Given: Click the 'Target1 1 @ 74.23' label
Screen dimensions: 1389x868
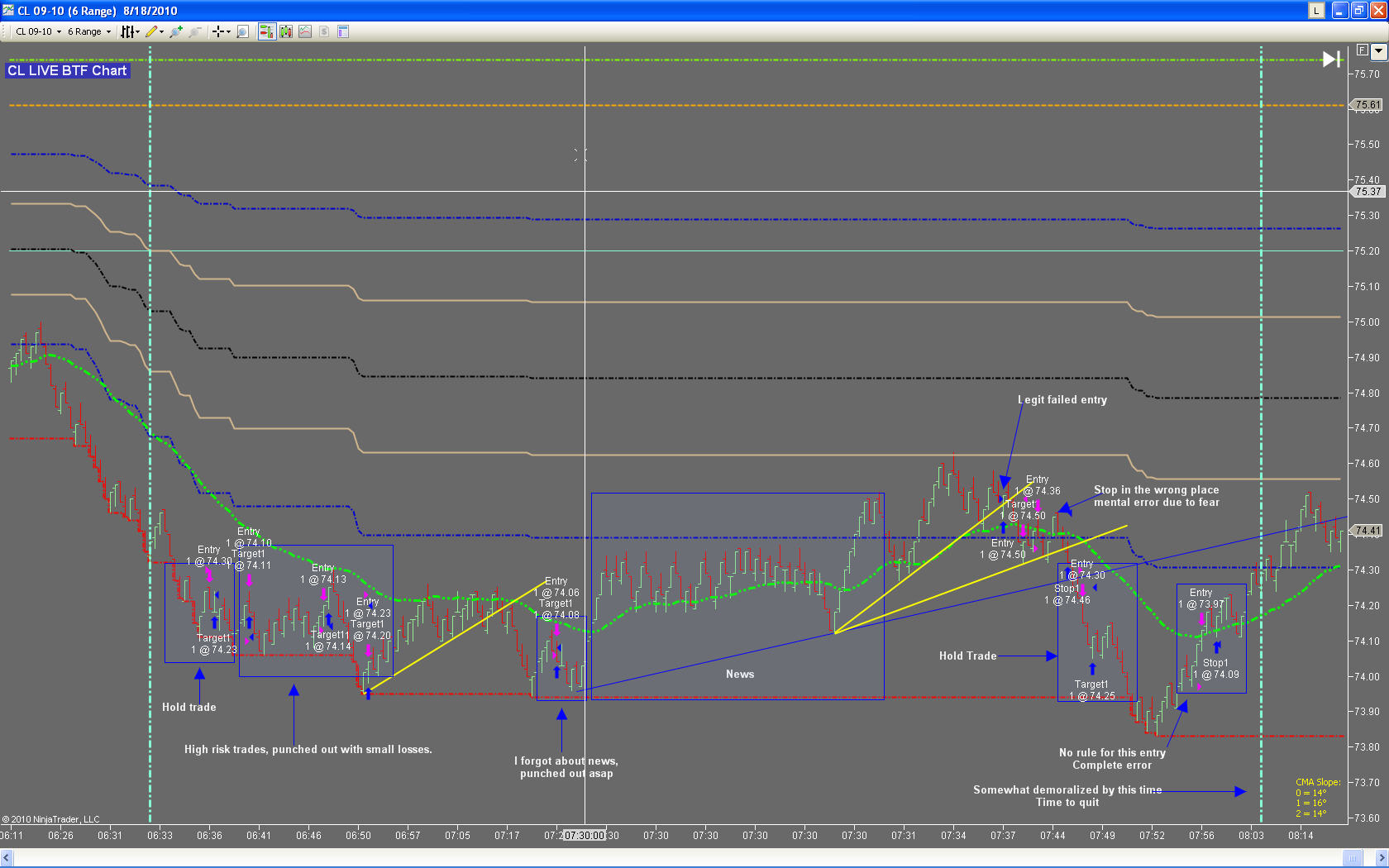Looking at the screenshot, I should click(214, 644).
